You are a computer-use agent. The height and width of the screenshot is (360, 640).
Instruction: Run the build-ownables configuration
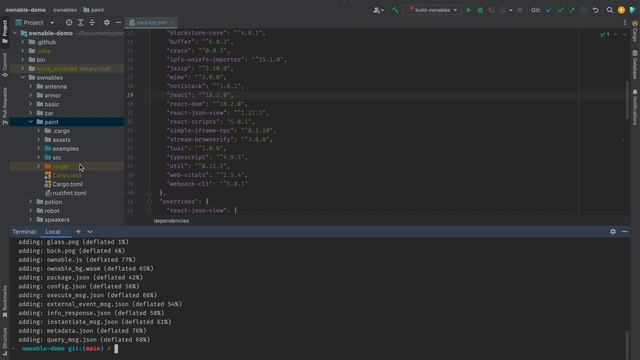click(x=469, y=10)
